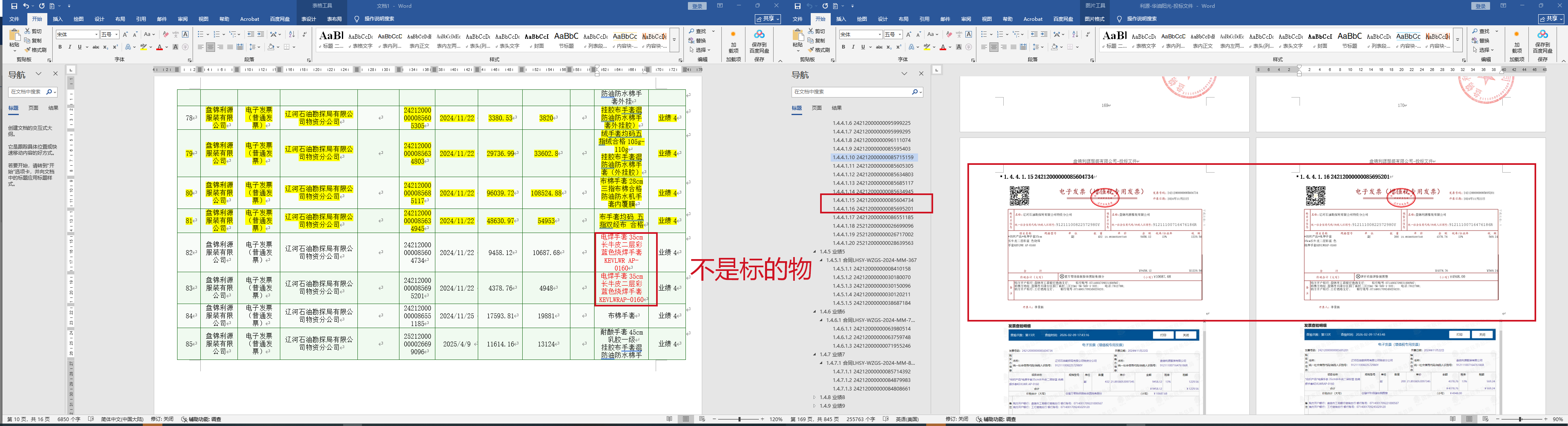Click 粘贴 button in the 文档1 ribbon
1568x426 pixels.
(14, 41)
